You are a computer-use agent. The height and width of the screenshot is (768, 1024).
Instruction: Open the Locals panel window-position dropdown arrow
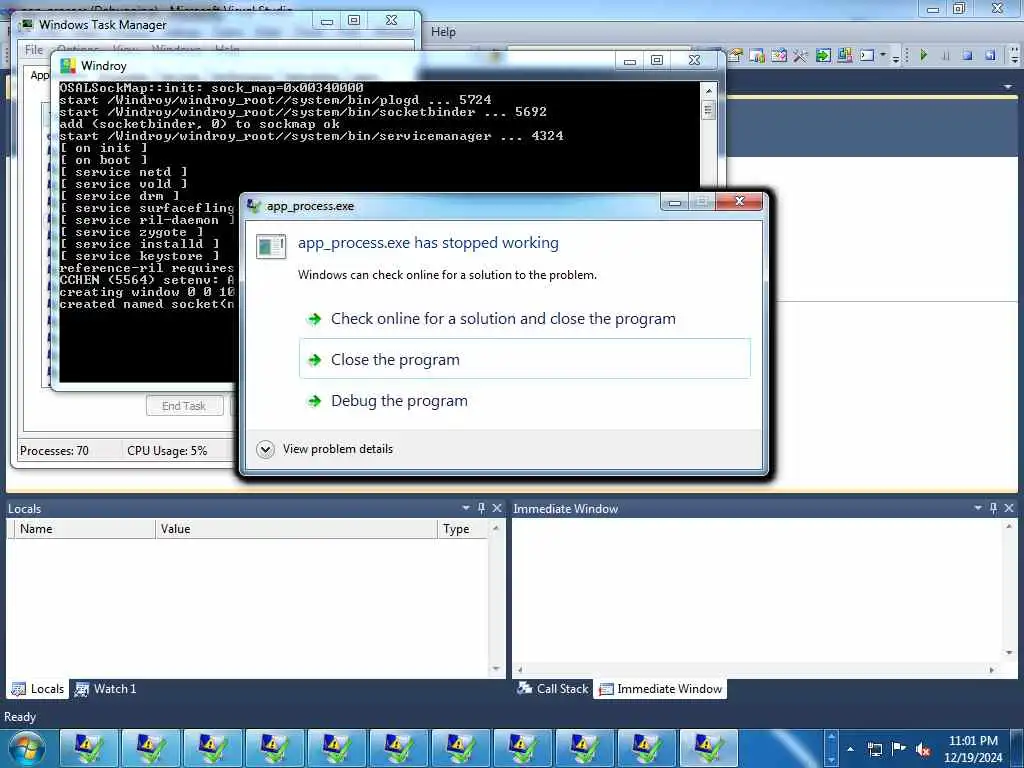466,508
